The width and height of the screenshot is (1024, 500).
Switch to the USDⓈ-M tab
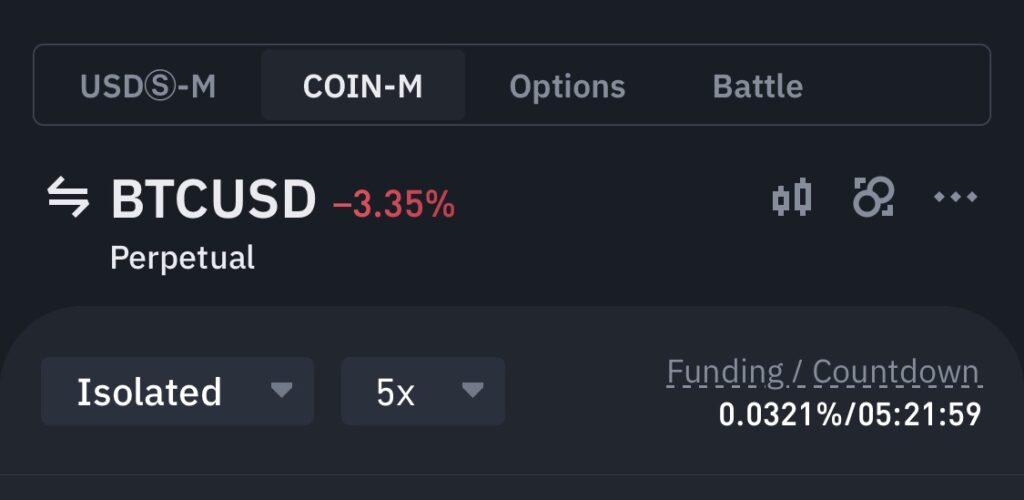pos(148,86)
